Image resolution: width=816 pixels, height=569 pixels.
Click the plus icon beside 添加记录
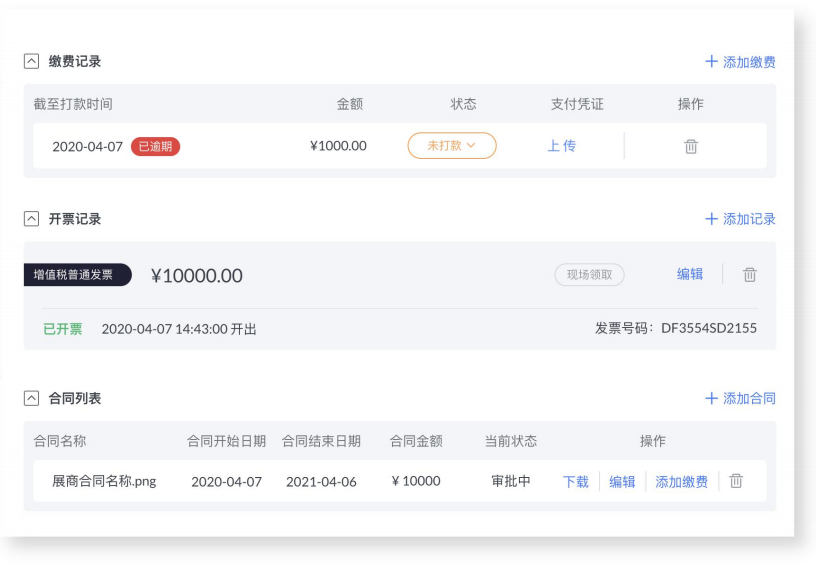click(711, 219)
